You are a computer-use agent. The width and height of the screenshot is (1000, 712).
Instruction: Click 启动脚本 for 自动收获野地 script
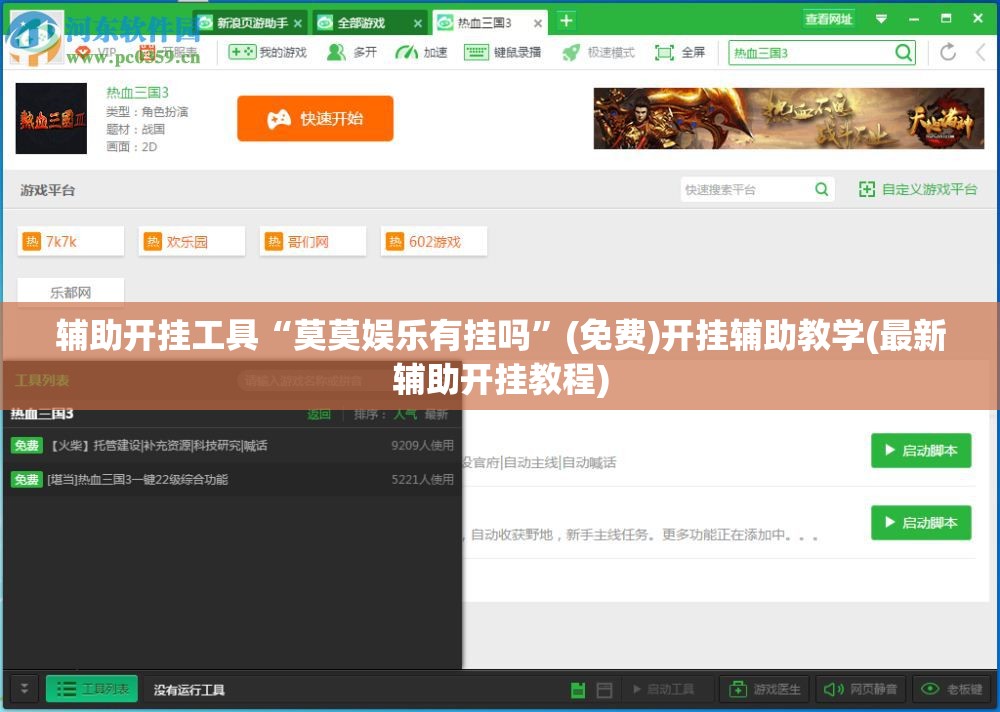point(921,523)
